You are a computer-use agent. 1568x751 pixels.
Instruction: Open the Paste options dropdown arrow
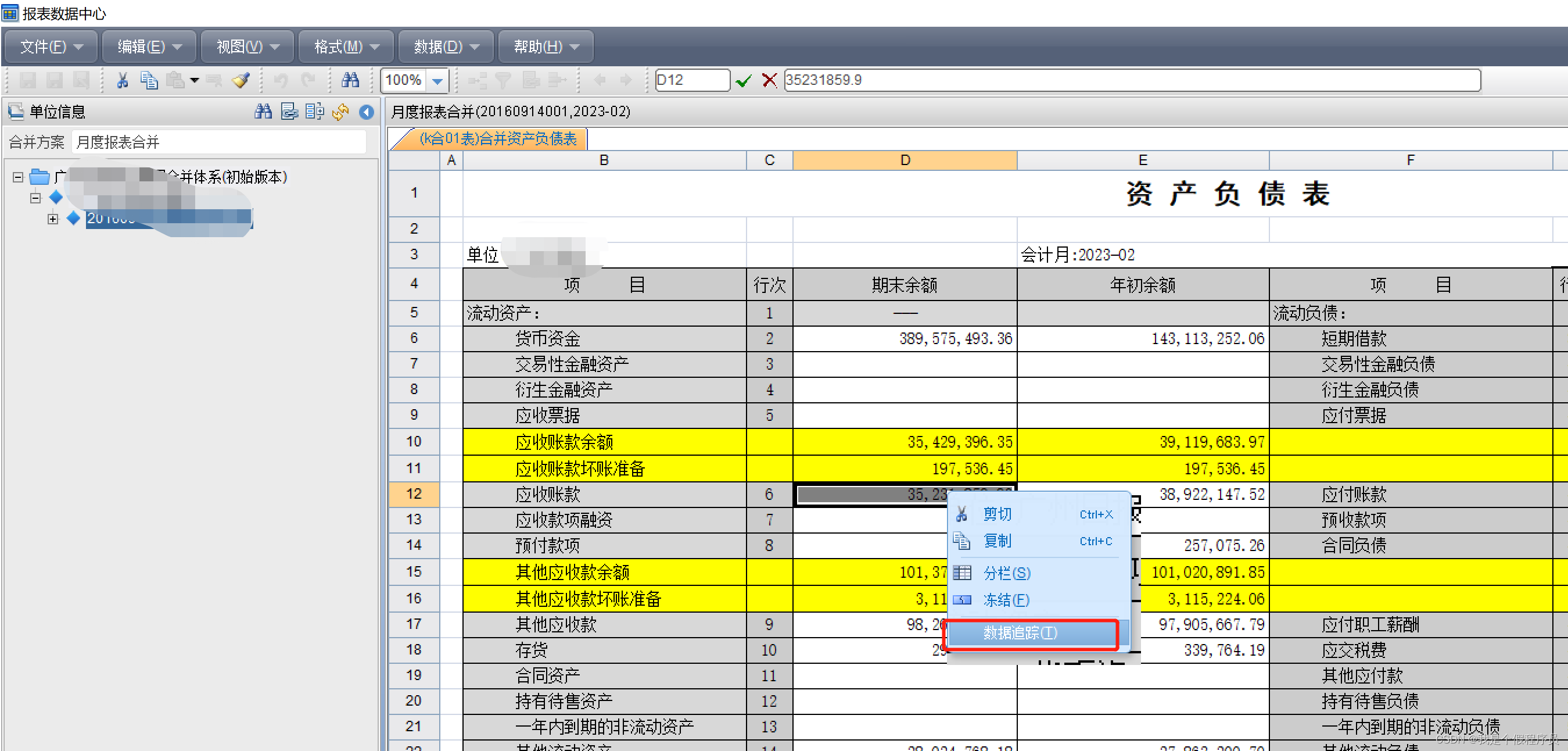click(x=194, y=80)
